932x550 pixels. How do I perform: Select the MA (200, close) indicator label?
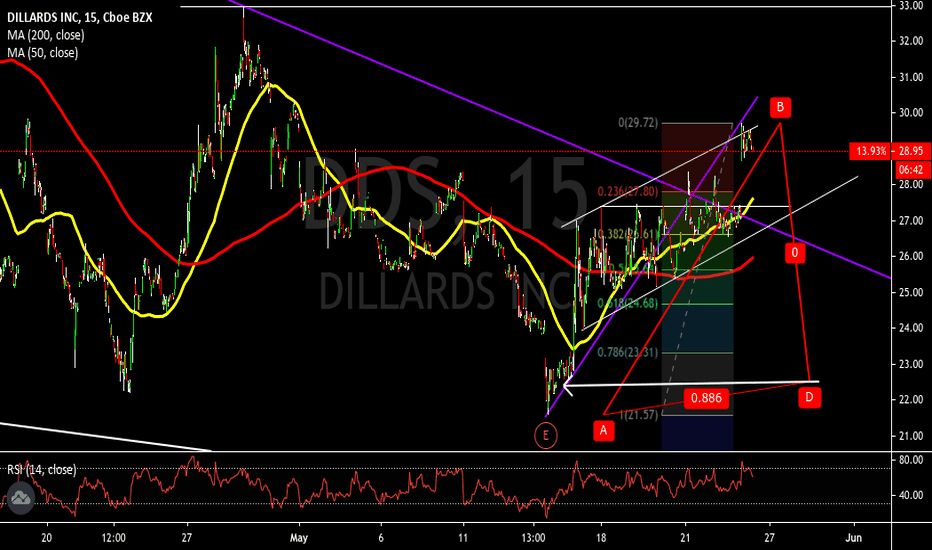(x=46, y=35)
